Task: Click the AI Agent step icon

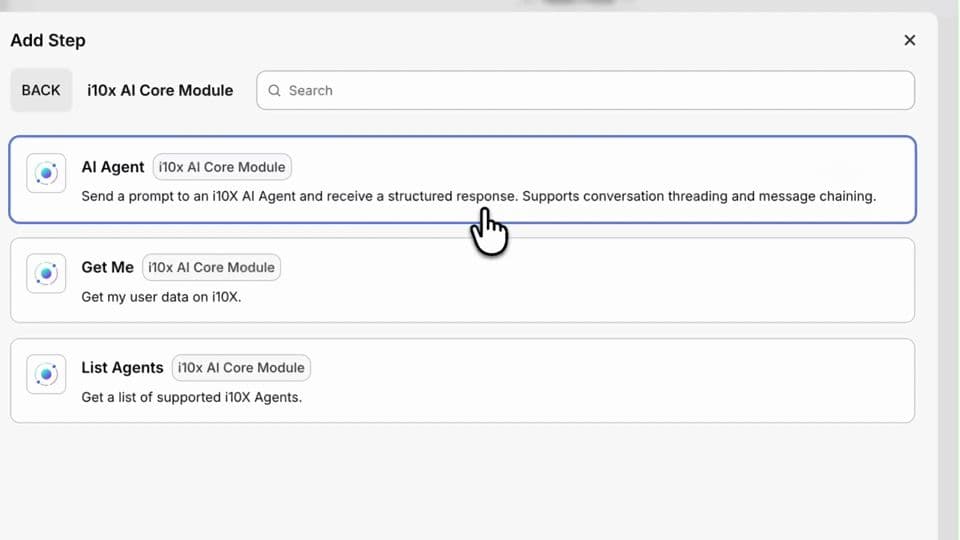Action: tap(46, 173)
